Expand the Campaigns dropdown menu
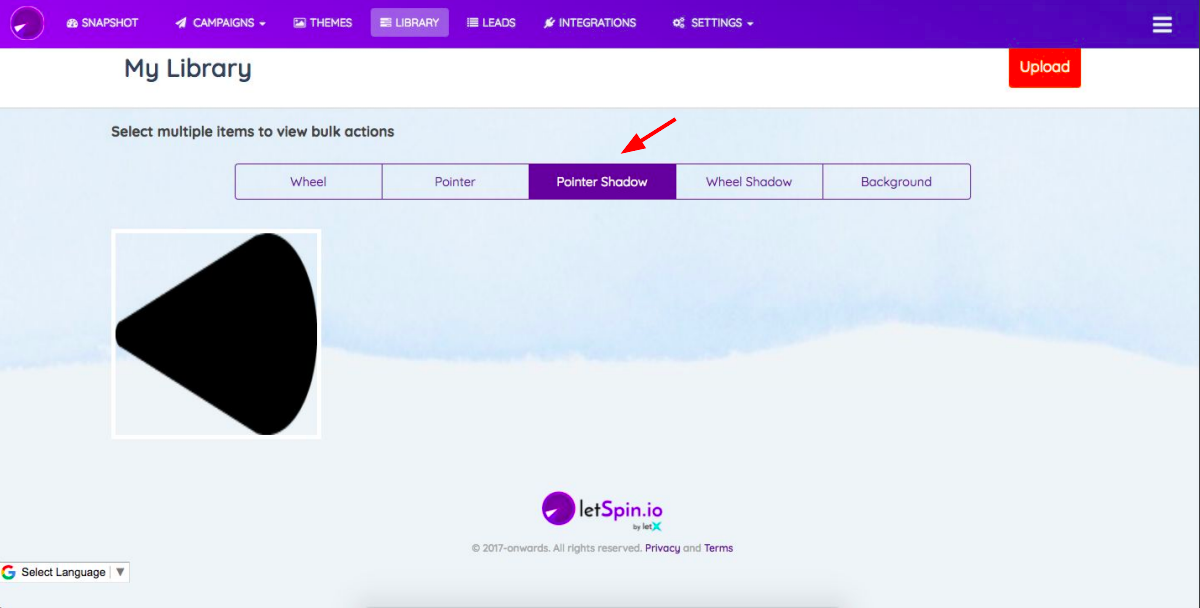1200x608 pixels. tap(220, 23)
